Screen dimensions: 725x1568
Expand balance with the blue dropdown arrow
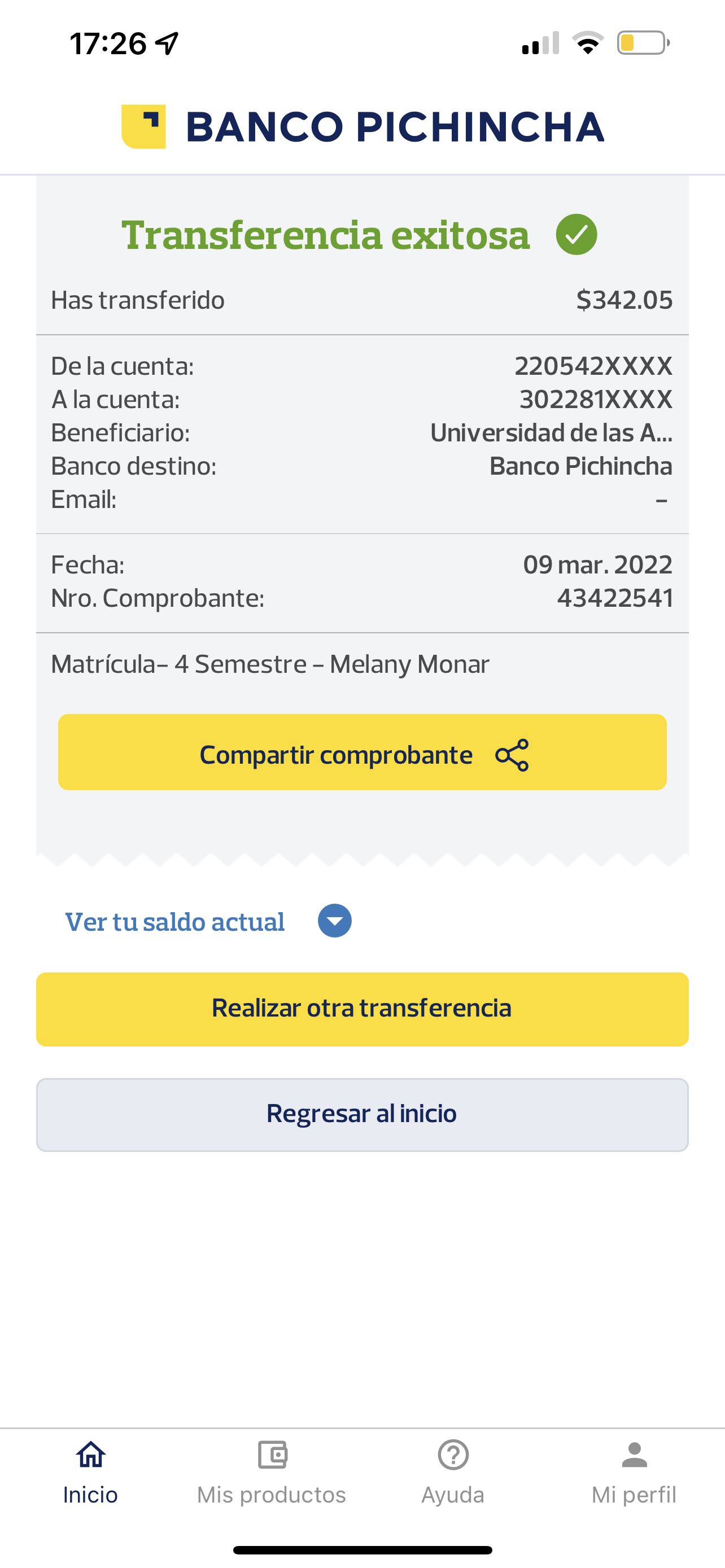(x=335, y=921)
